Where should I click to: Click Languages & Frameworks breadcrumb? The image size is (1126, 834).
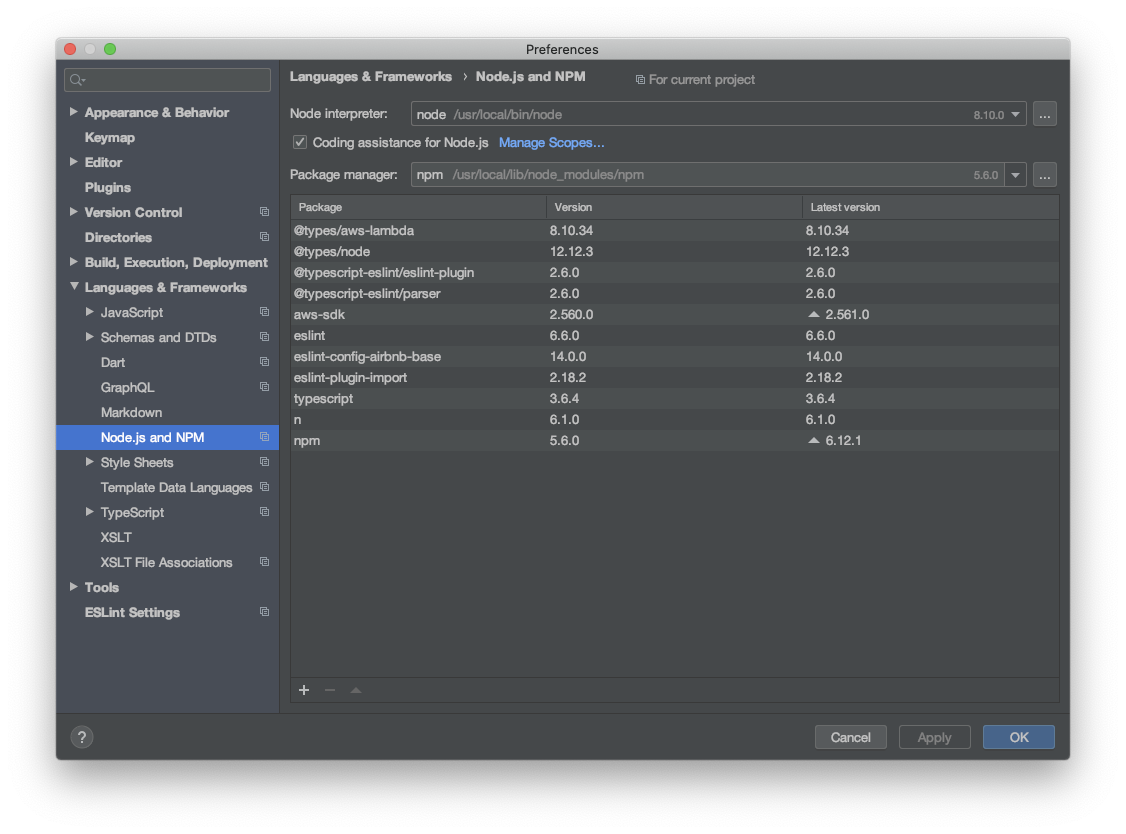[x=371, y=76]
